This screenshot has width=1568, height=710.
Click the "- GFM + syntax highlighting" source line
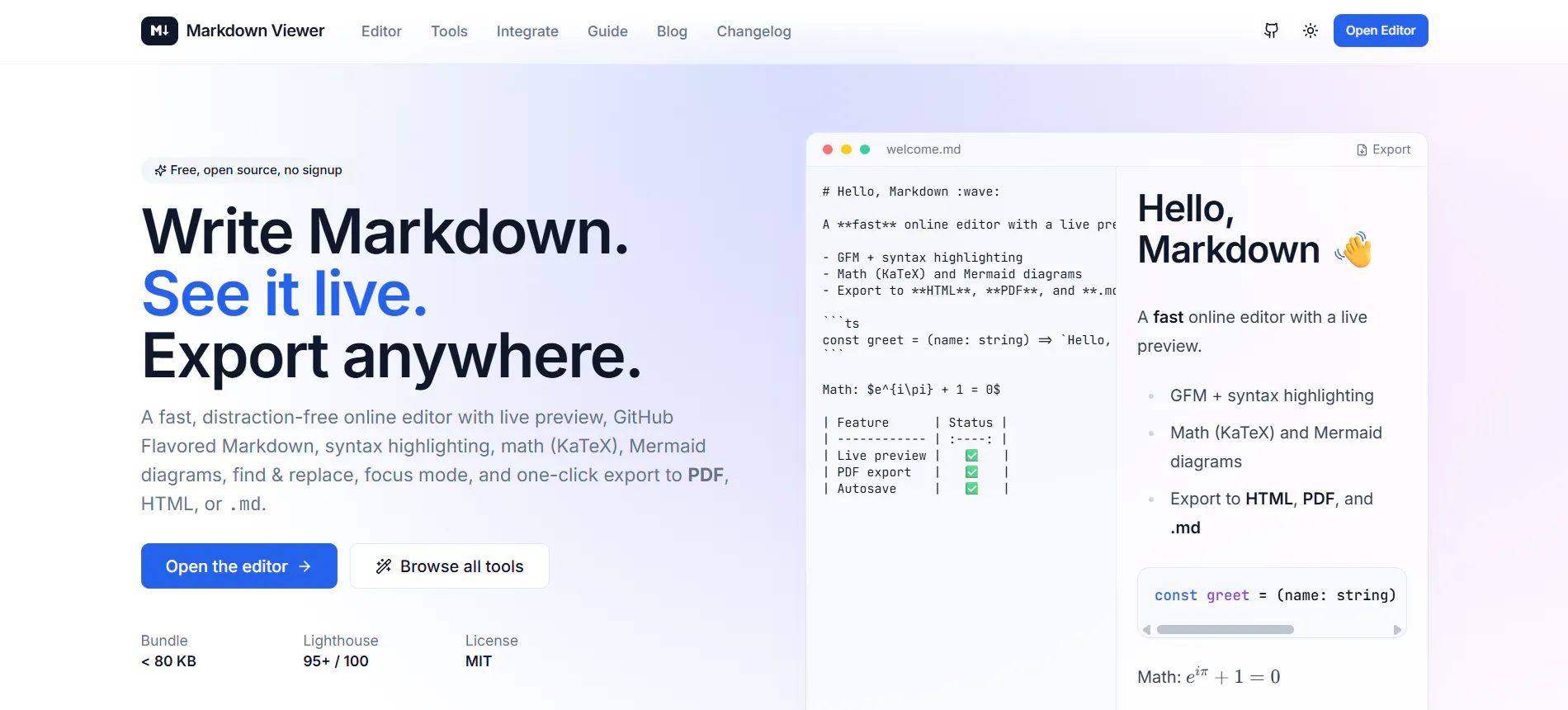pos(923,258)
